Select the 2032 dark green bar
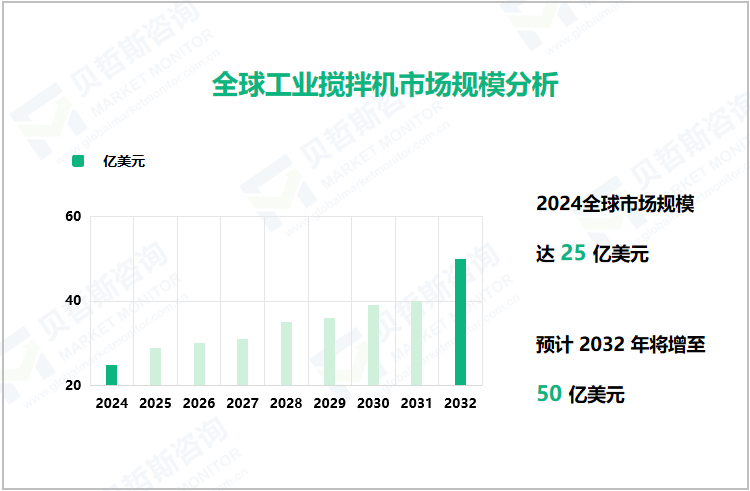The height and width of the screenshot is (491, 750). tap(460, 322)
